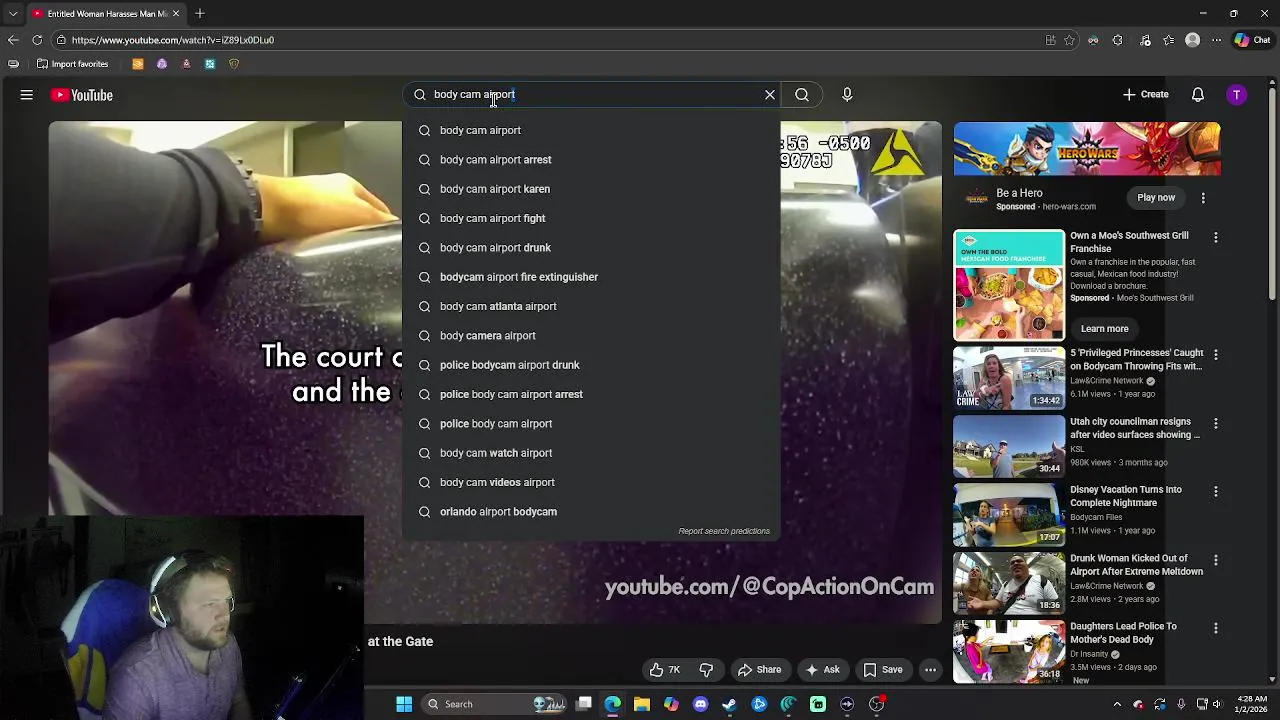The height and width of the screenshot is (720, 1280).
Task: Choose suggestion "police bodycam airport drunk"
Action: click(x=591, y=365)
